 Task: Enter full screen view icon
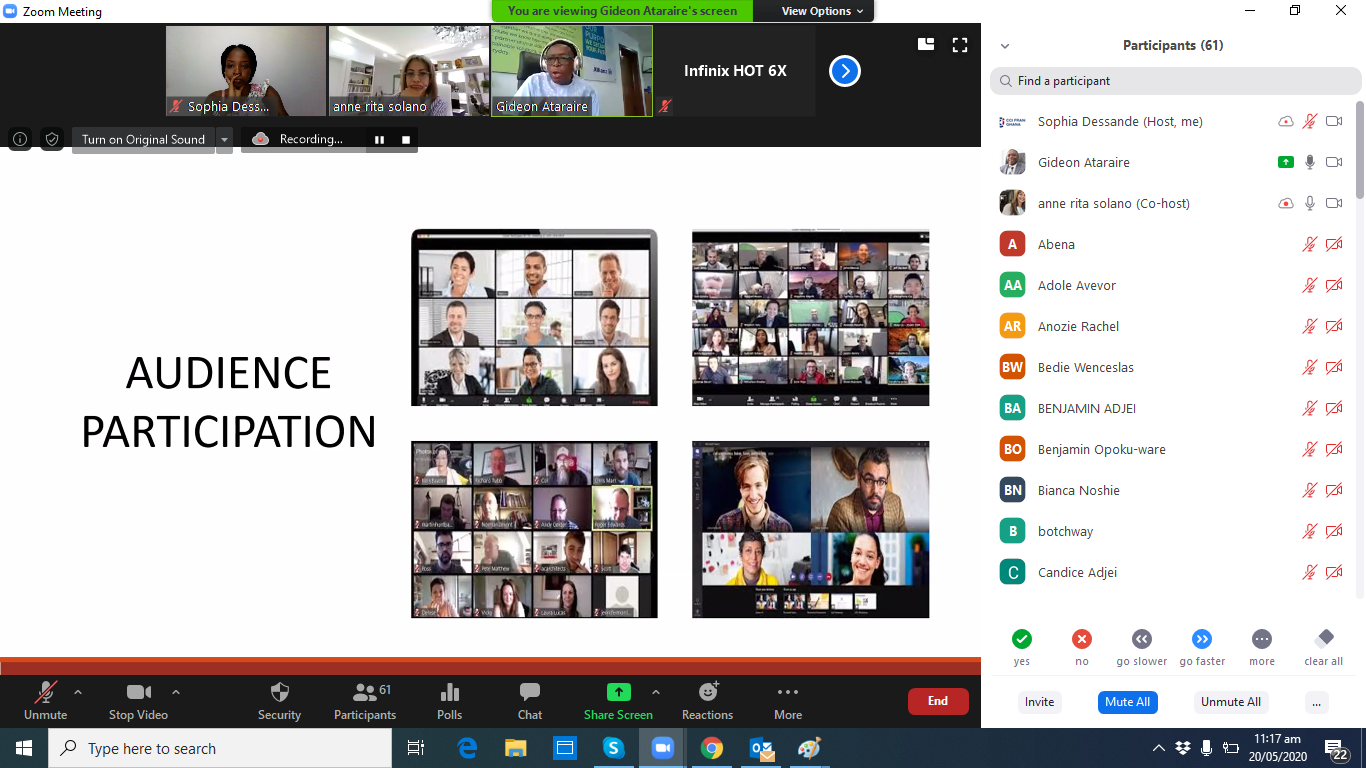coord(960,45)
